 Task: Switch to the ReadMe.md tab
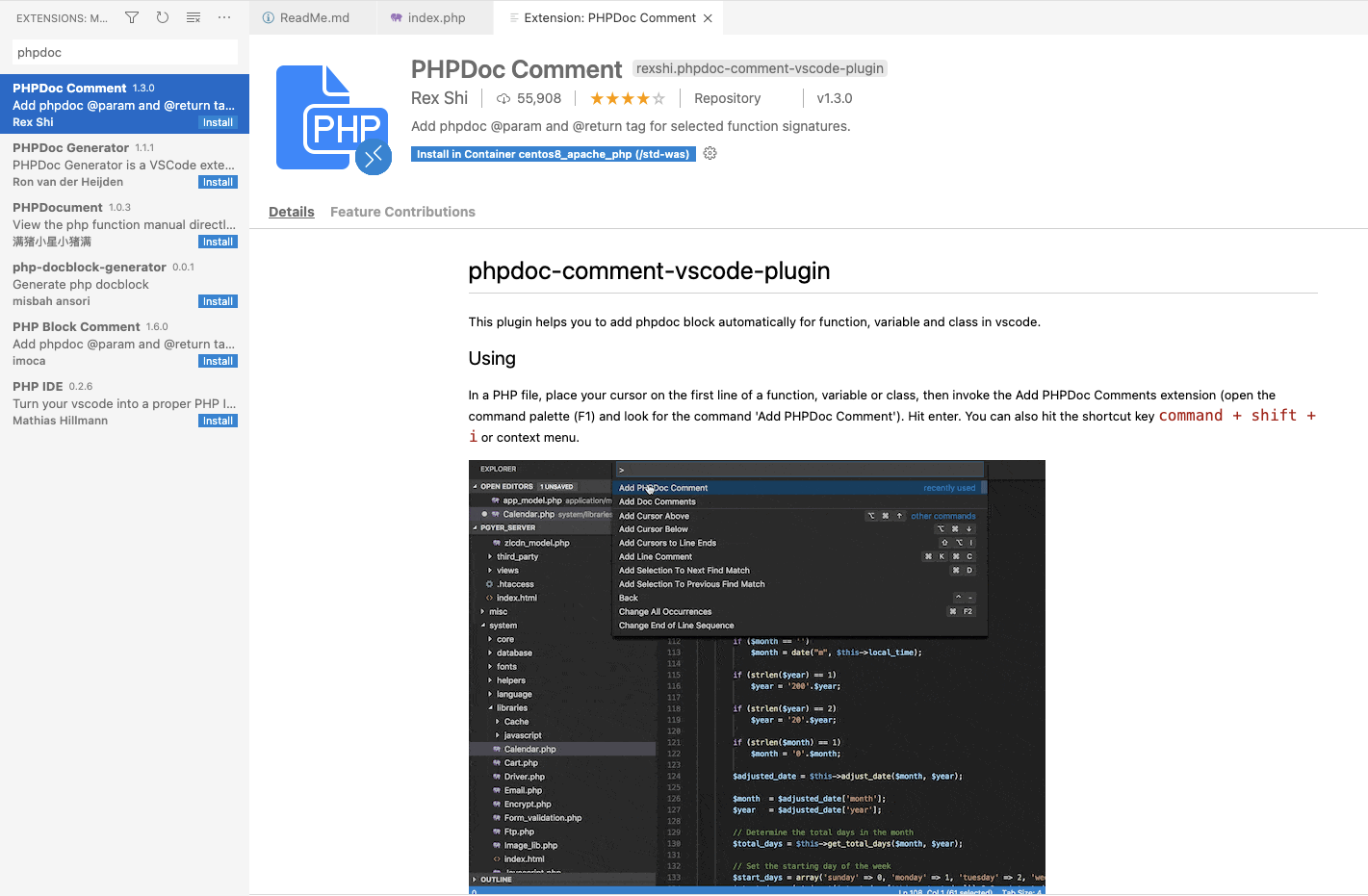[305, 17]
